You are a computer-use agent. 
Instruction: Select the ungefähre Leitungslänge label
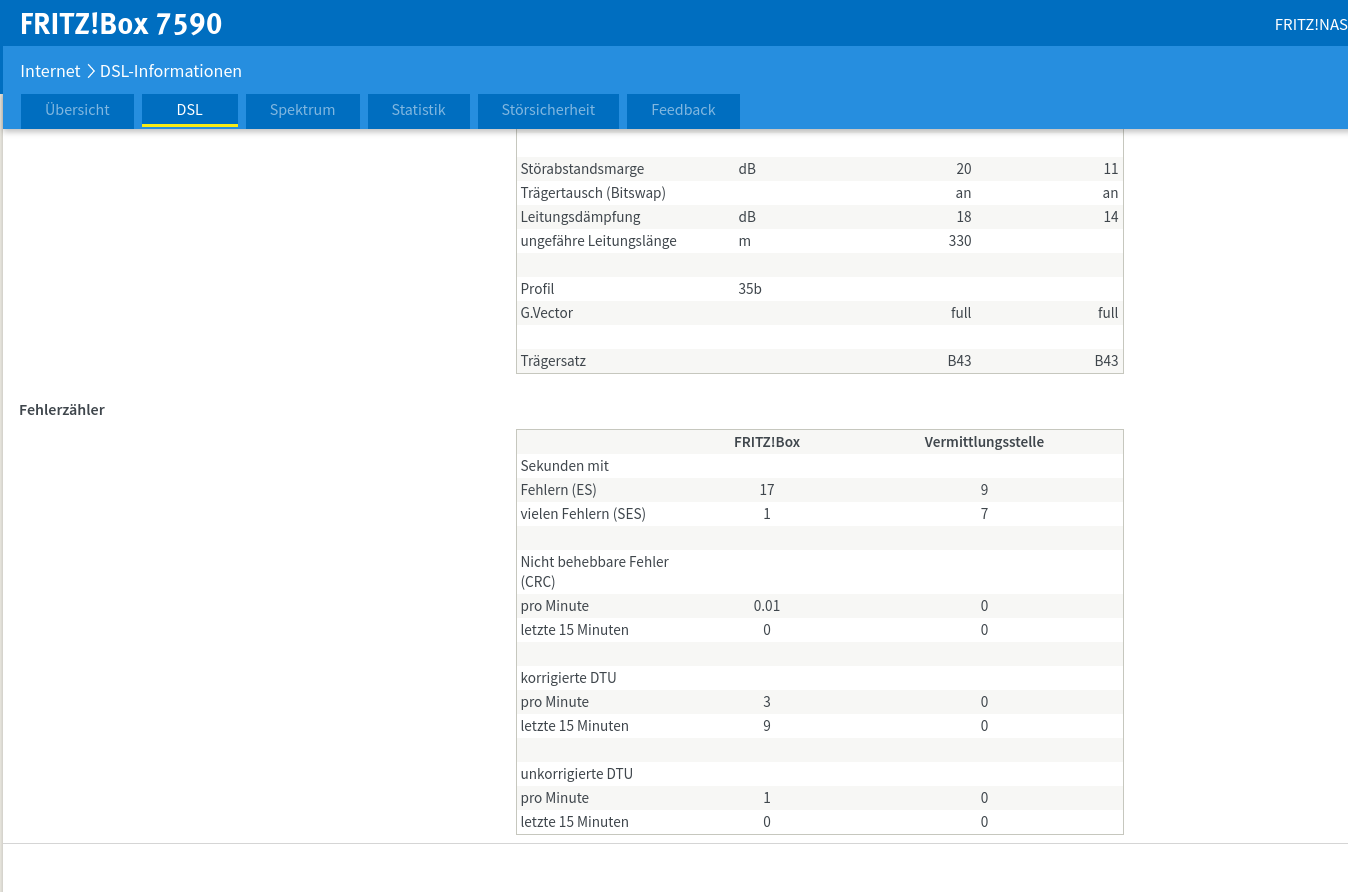click(x=598, y=241)
